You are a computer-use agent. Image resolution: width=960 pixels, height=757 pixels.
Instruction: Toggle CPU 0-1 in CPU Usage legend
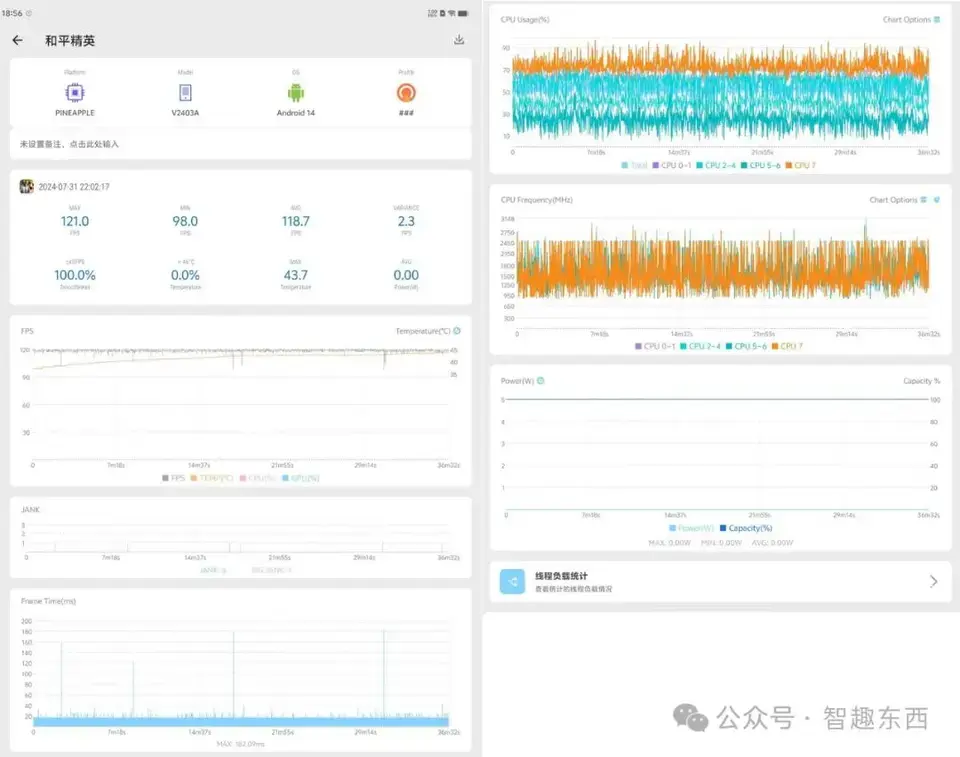tap(672, 165)
